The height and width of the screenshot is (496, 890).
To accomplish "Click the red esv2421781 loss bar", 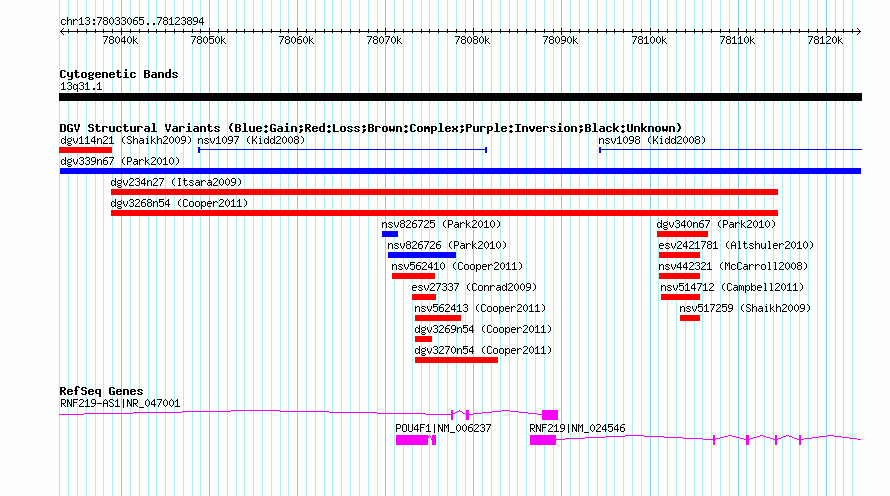I will (679, 255).
